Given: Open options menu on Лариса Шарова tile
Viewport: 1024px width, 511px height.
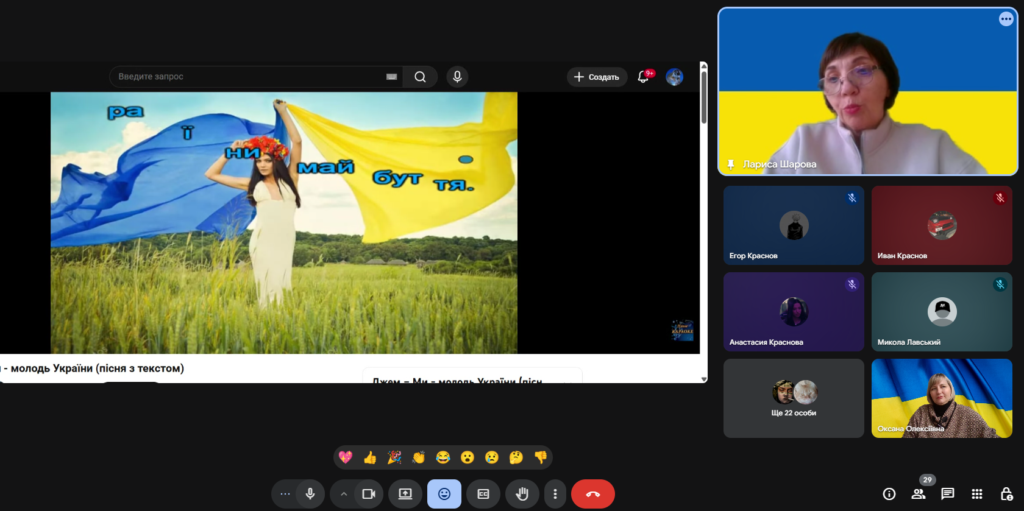Looking at the screenshot, I should click(1005, 19).
